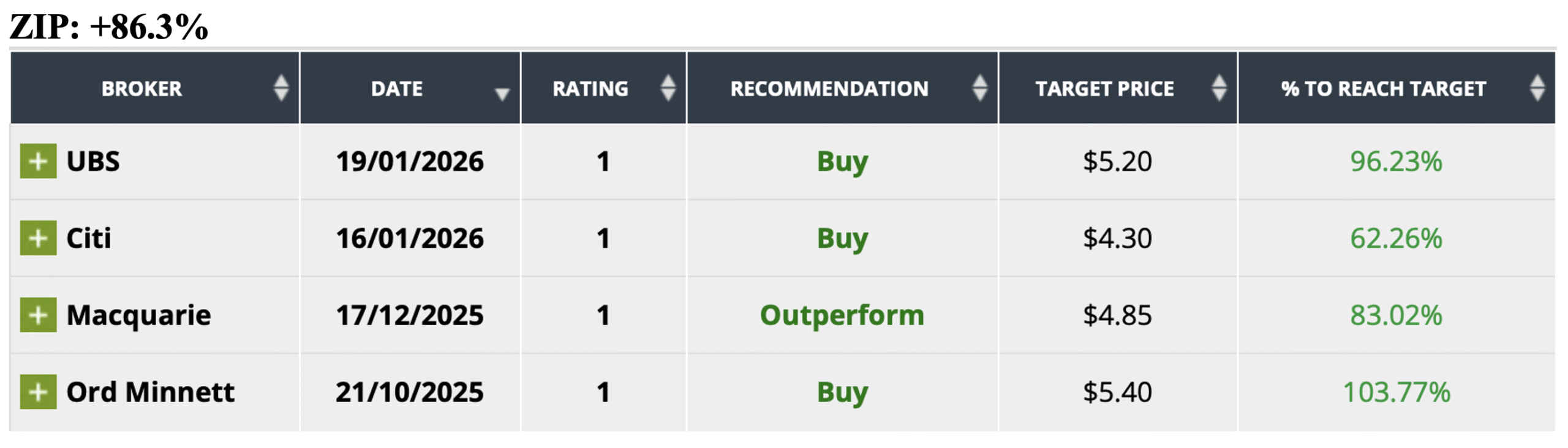Click Citi's $4.30 target price
This screenshot has height=448, width=1568.
1117,238
